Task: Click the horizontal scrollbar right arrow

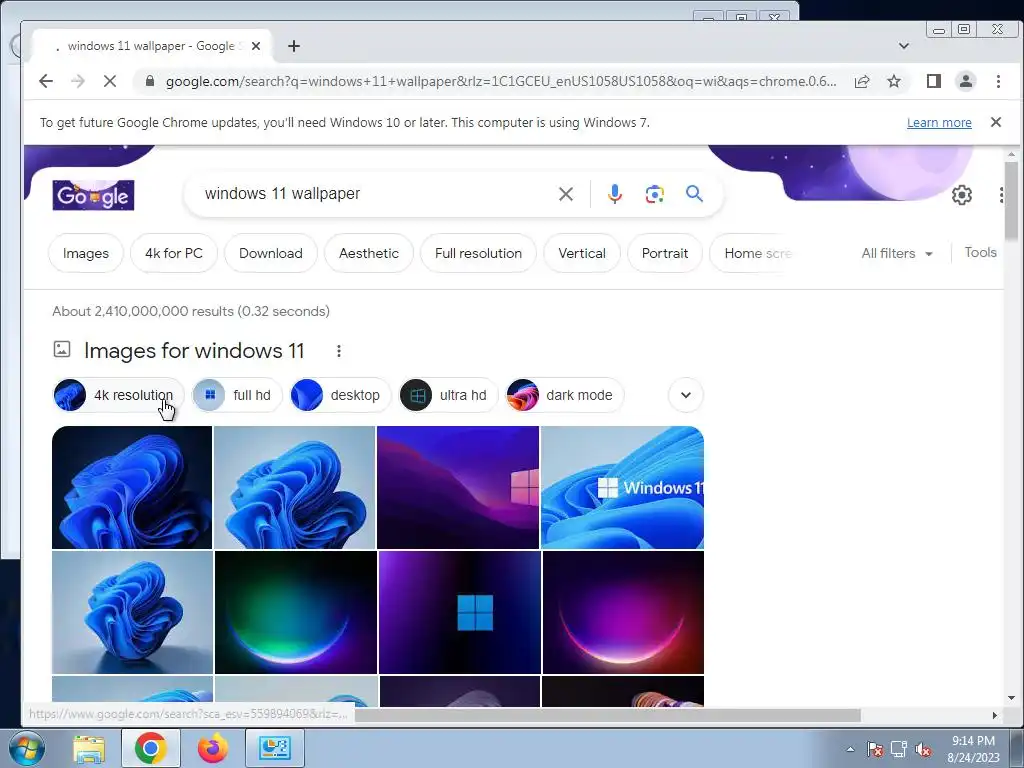Action: coord(995,715)
